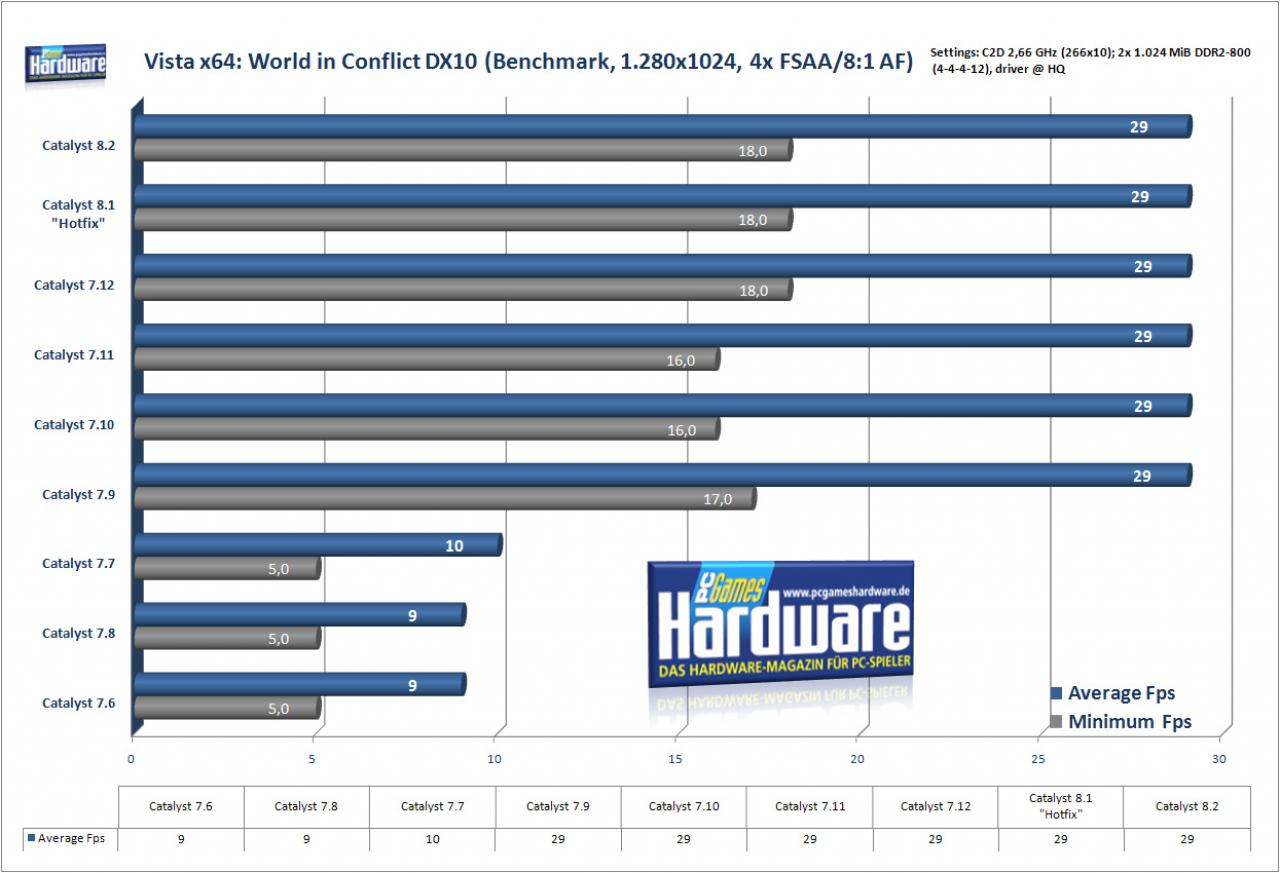Click the table column header 'Catalyst 8.2'
Image resolution: width=1280 pixels, height=873 pixels.
click(x=1187, y=806)
